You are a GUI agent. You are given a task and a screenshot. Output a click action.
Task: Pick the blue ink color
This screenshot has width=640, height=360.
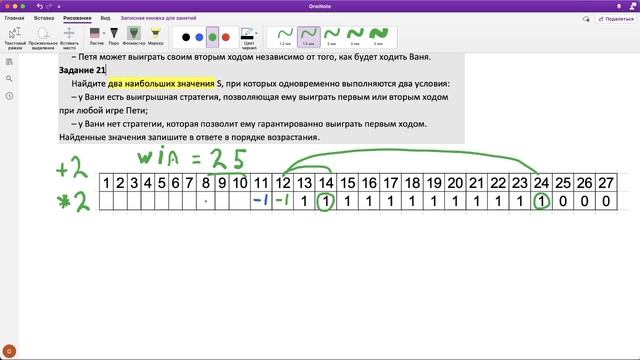[199, 37]
